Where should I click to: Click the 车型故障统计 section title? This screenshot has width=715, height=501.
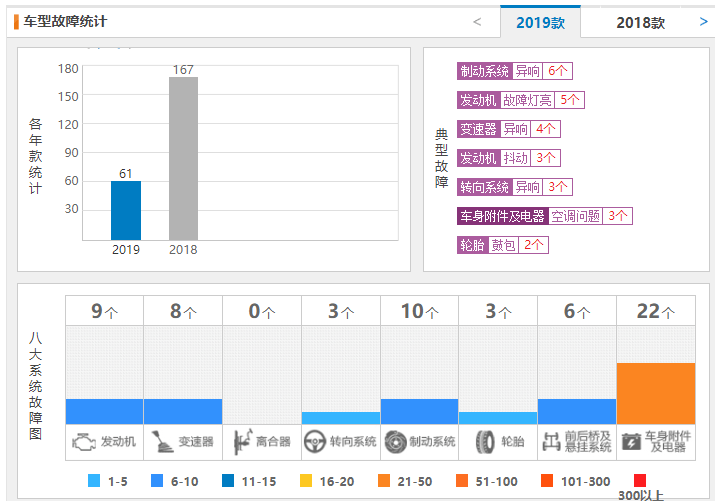[65, 21]
